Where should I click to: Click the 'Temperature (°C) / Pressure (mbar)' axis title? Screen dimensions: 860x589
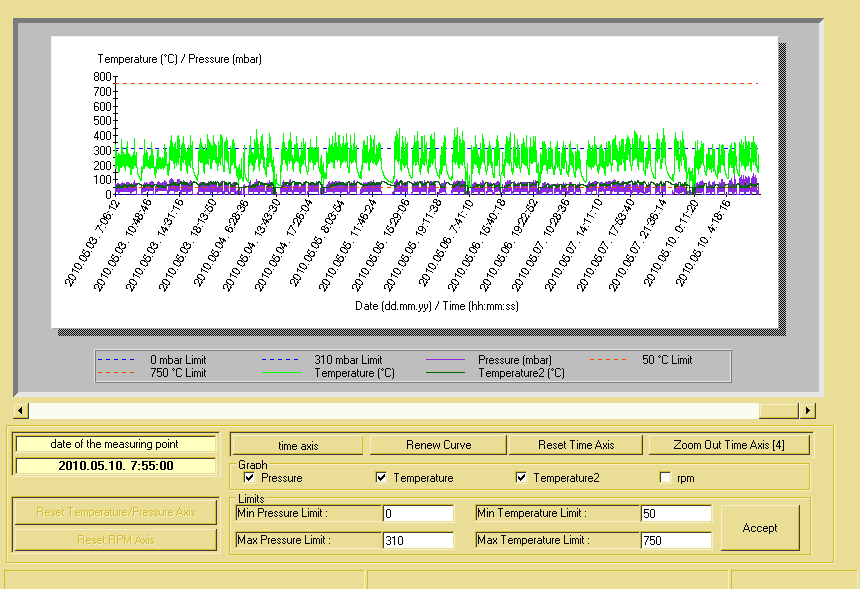tap(179, 59)
